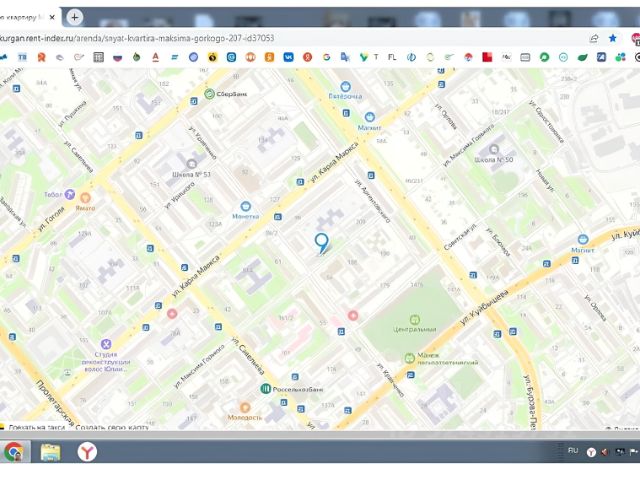Click the blue location pin on map
This screenshot has width=640, height=480.
click(x=322, y=243)
